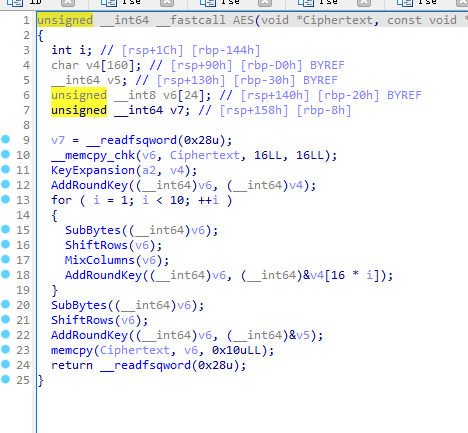
Task: Click line number 14 in gutter
Action: [x=23, y=215]
